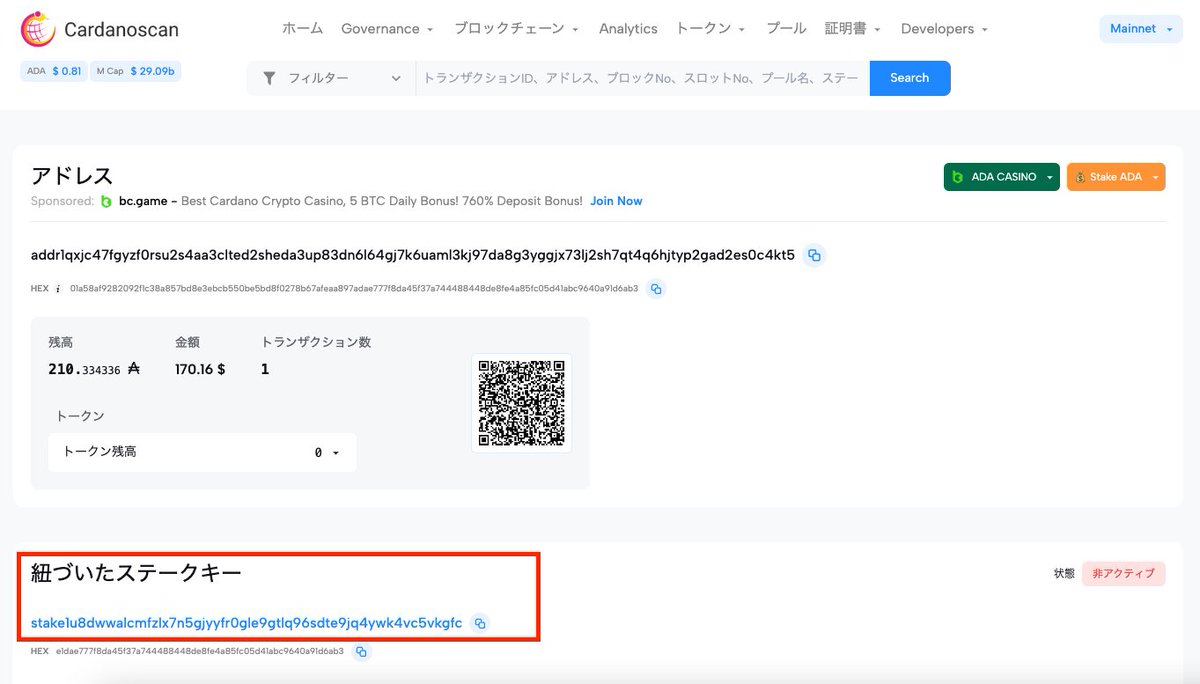Go to ホーム page
This screenshot has height=684, width=1200.
coord(302,29)
